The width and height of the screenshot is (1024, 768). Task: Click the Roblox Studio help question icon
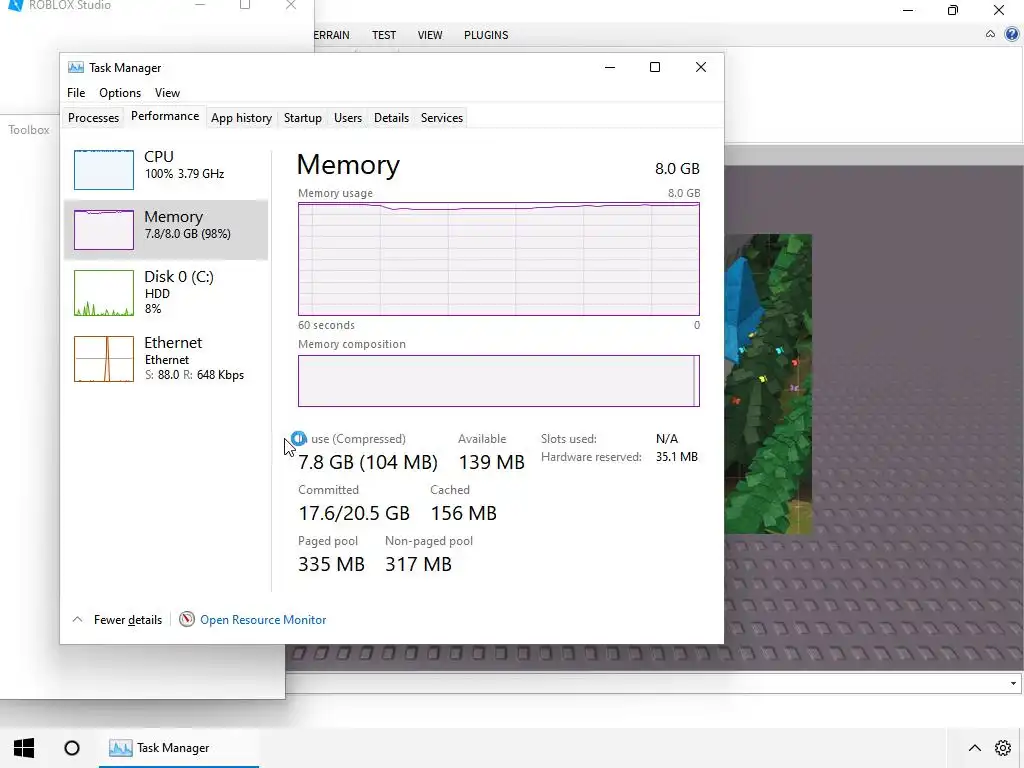1012,34
